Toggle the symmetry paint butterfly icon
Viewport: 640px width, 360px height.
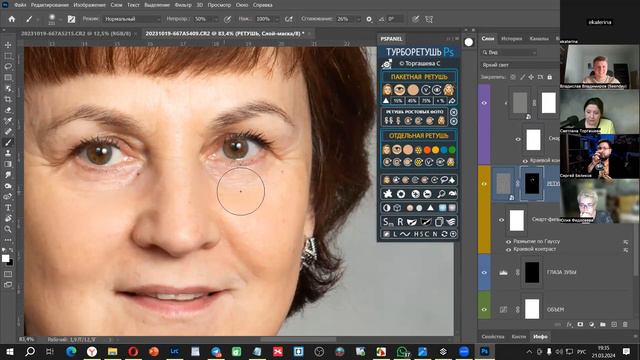[429, 19]
